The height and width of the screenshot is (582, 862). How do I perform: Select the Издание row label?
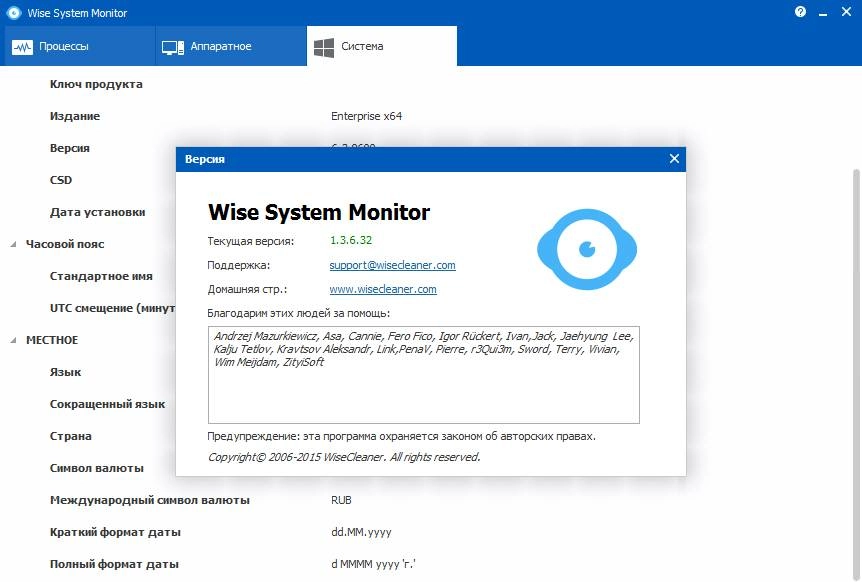(x=75, y=116)
